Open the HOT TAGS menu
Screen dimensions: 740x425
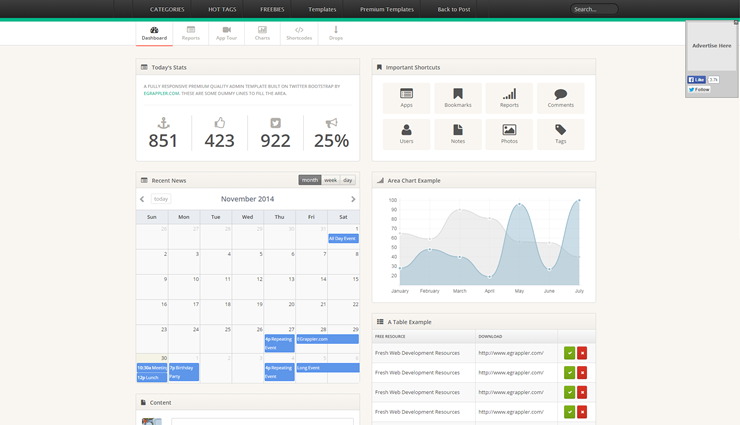pyautogui.click(x=222, y=9)
